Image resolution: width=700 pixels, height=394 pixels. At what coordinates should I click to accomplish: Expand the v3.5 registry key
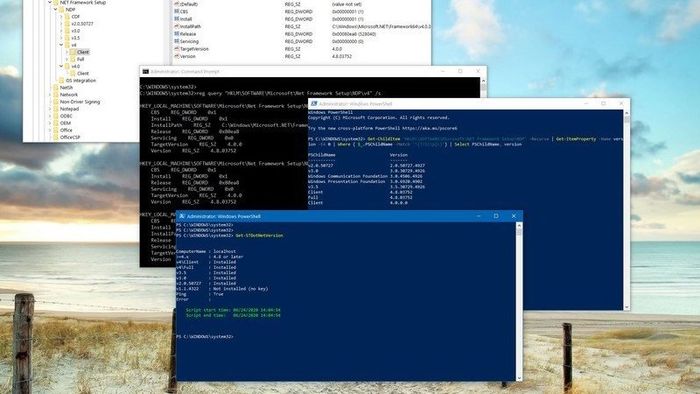click(x=62, y=38)
